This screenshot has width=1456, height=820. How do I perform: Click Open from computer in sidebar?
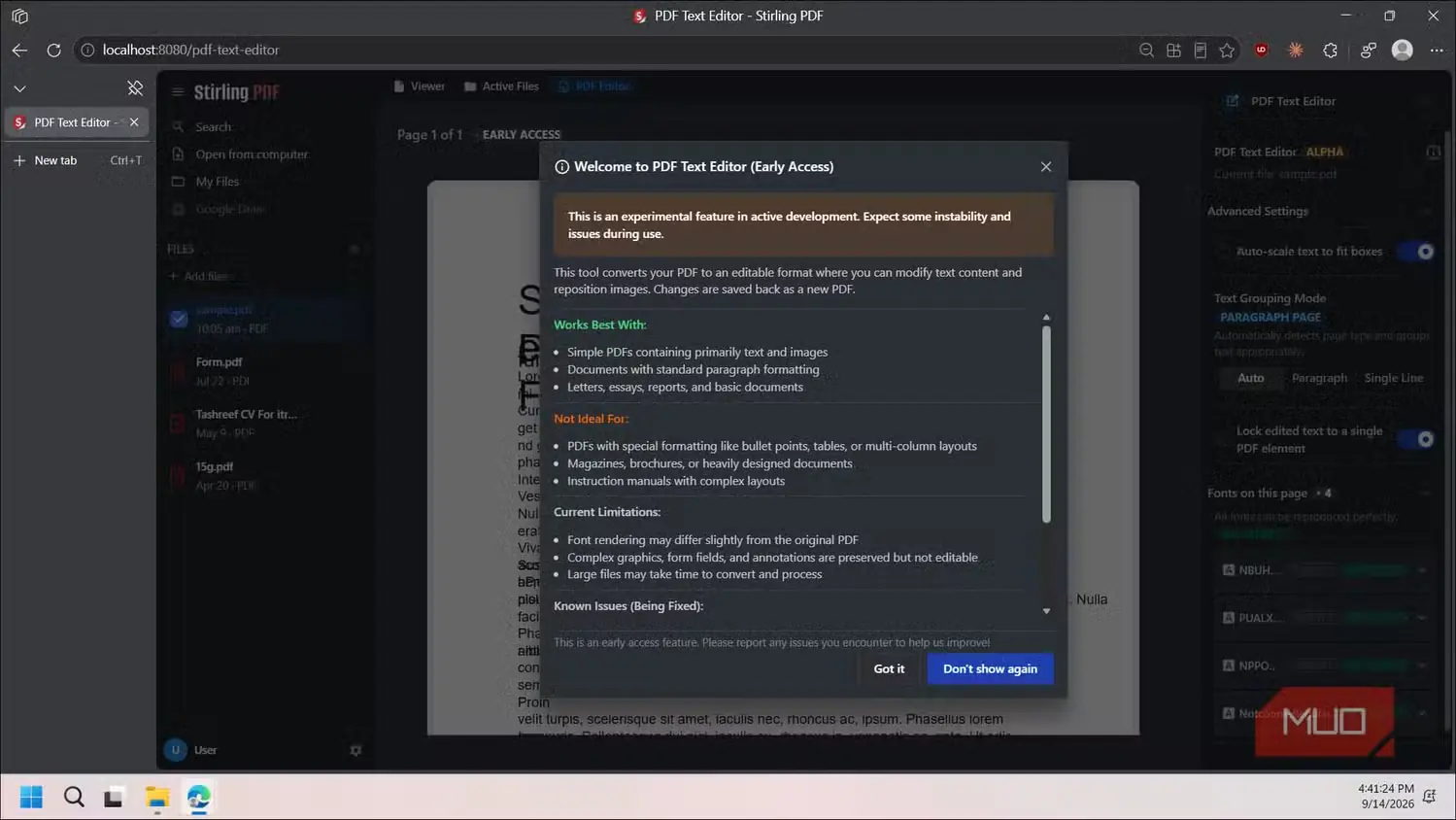click(252, 154)
